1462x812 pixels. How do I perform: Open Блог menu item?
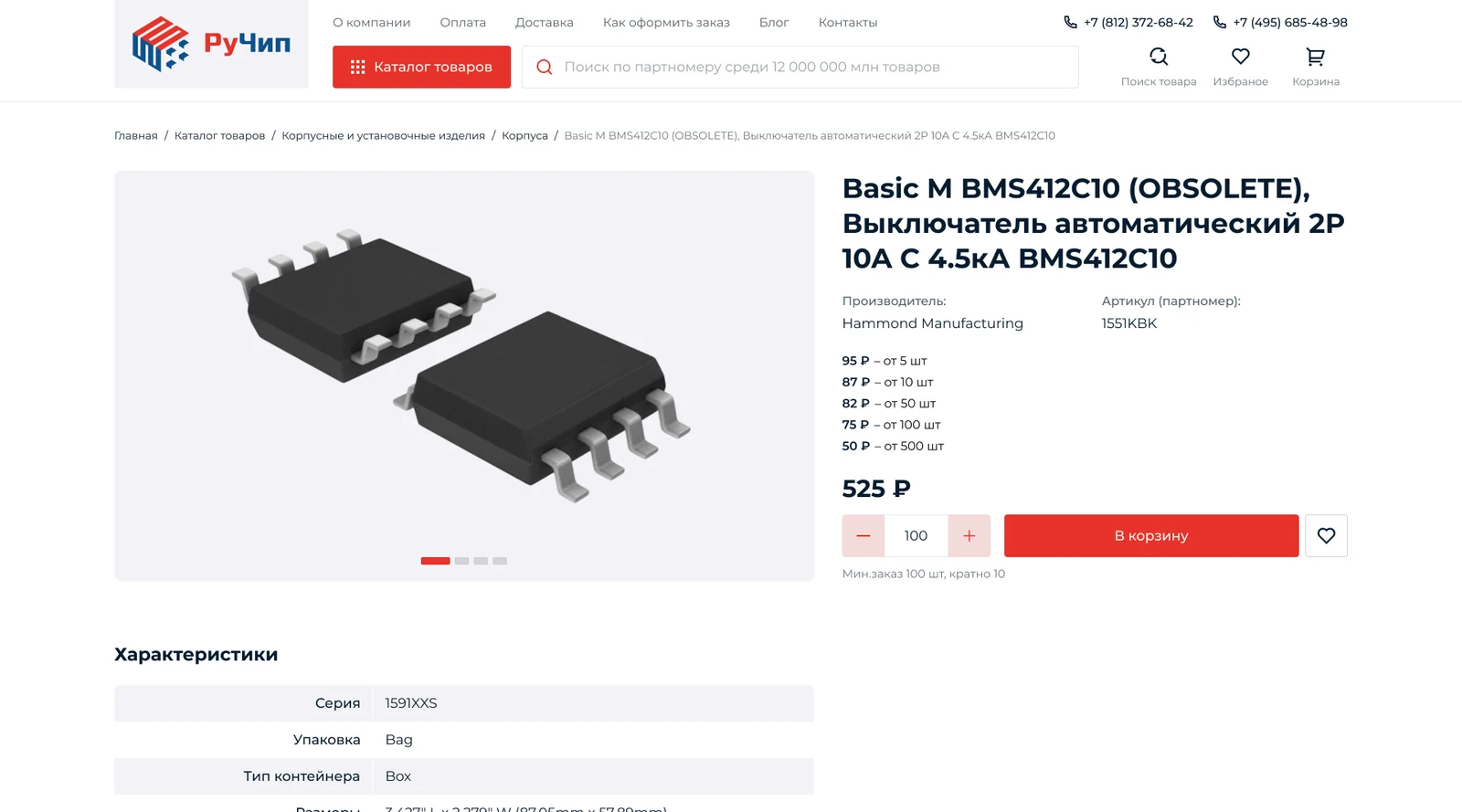pyautogui.click(x=774, y=22)
